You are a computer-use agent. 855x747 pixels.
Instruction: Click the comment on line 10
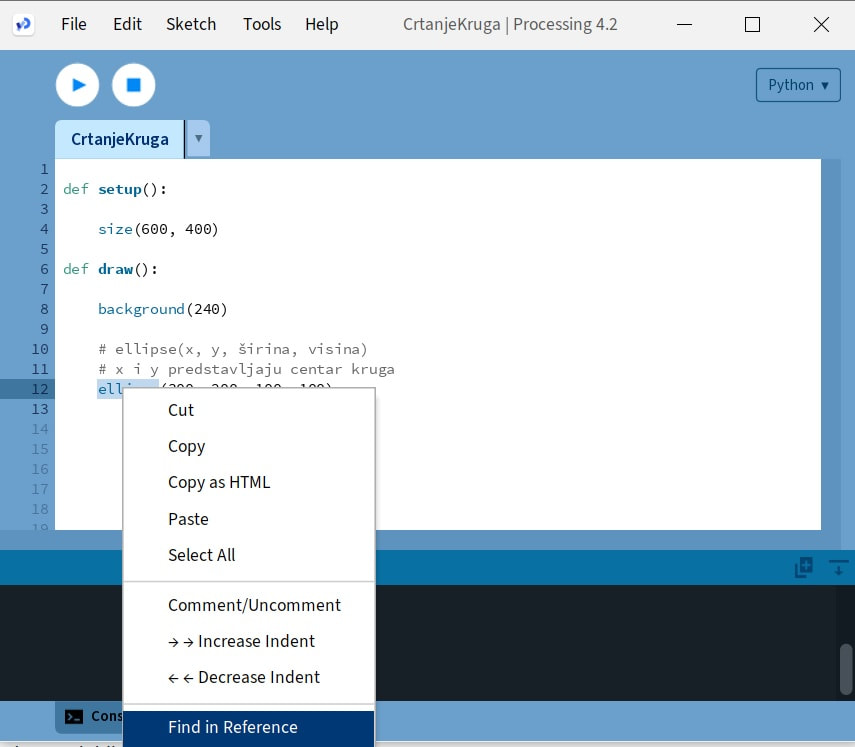pyautogui.click(x=233, y=349)
